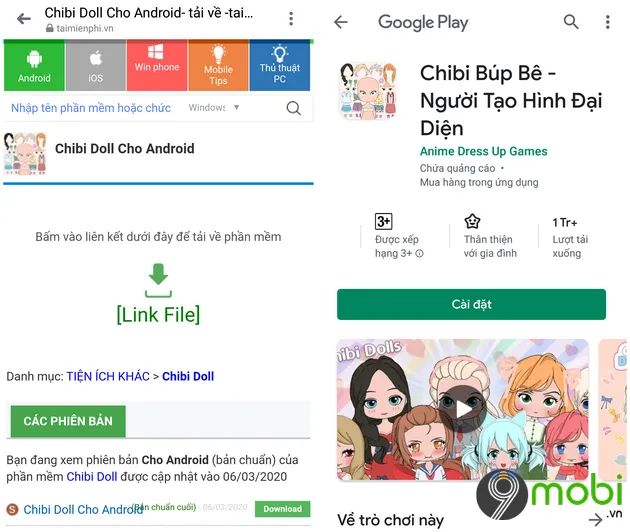
Task: Tap the Google Play back arrow
Action: click(341, 22)
